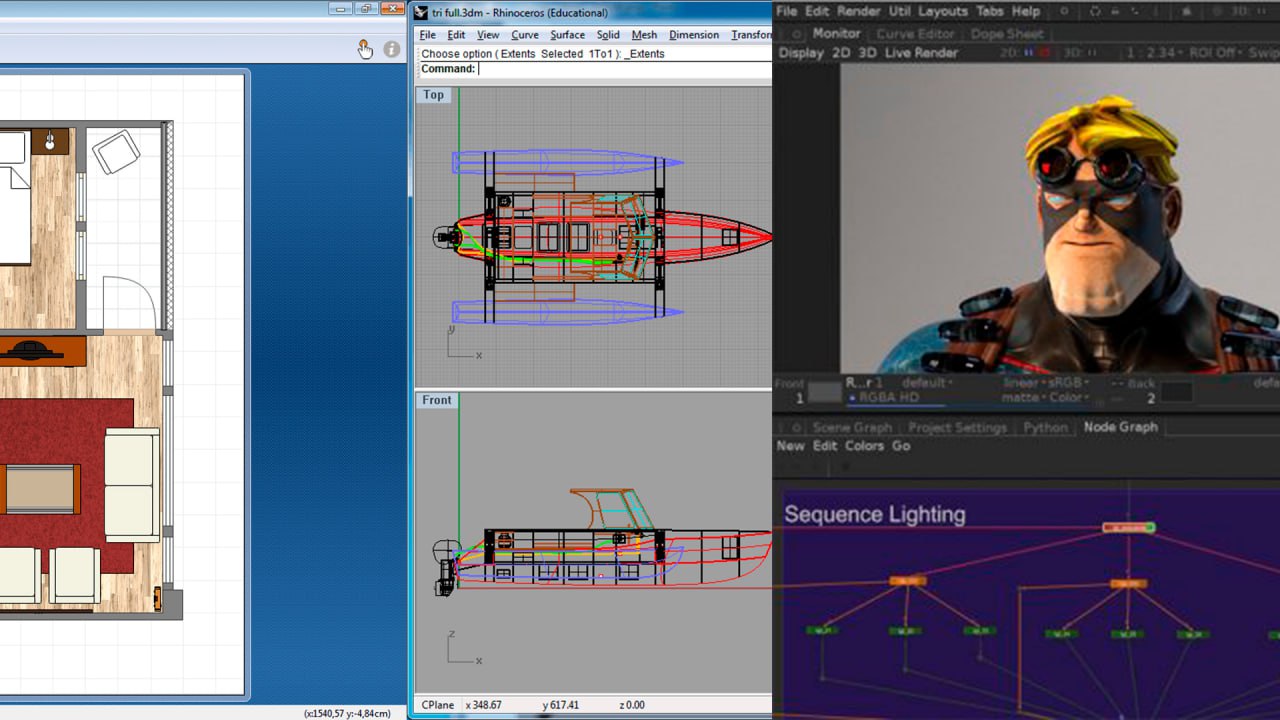
Task: Open the New menu in Node Graph
Action: click(790, 446)
